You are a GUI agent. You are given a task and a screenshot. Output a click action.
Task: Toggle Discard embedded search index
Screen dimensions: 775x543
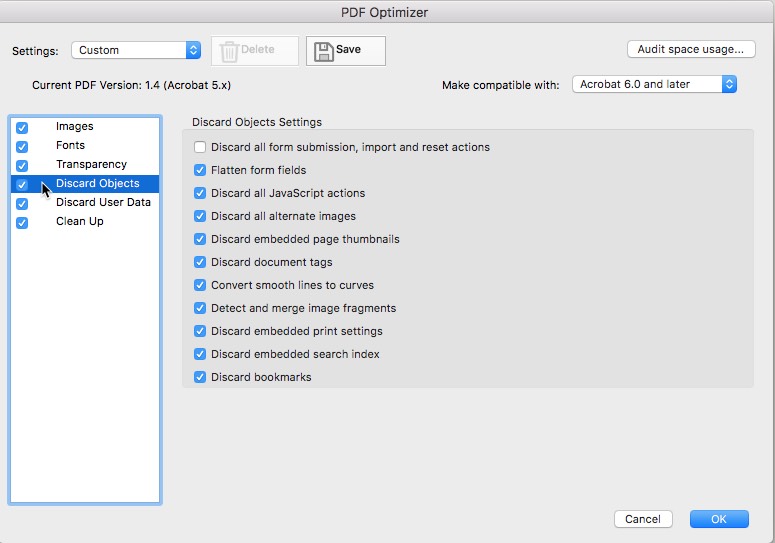point(200,354)
